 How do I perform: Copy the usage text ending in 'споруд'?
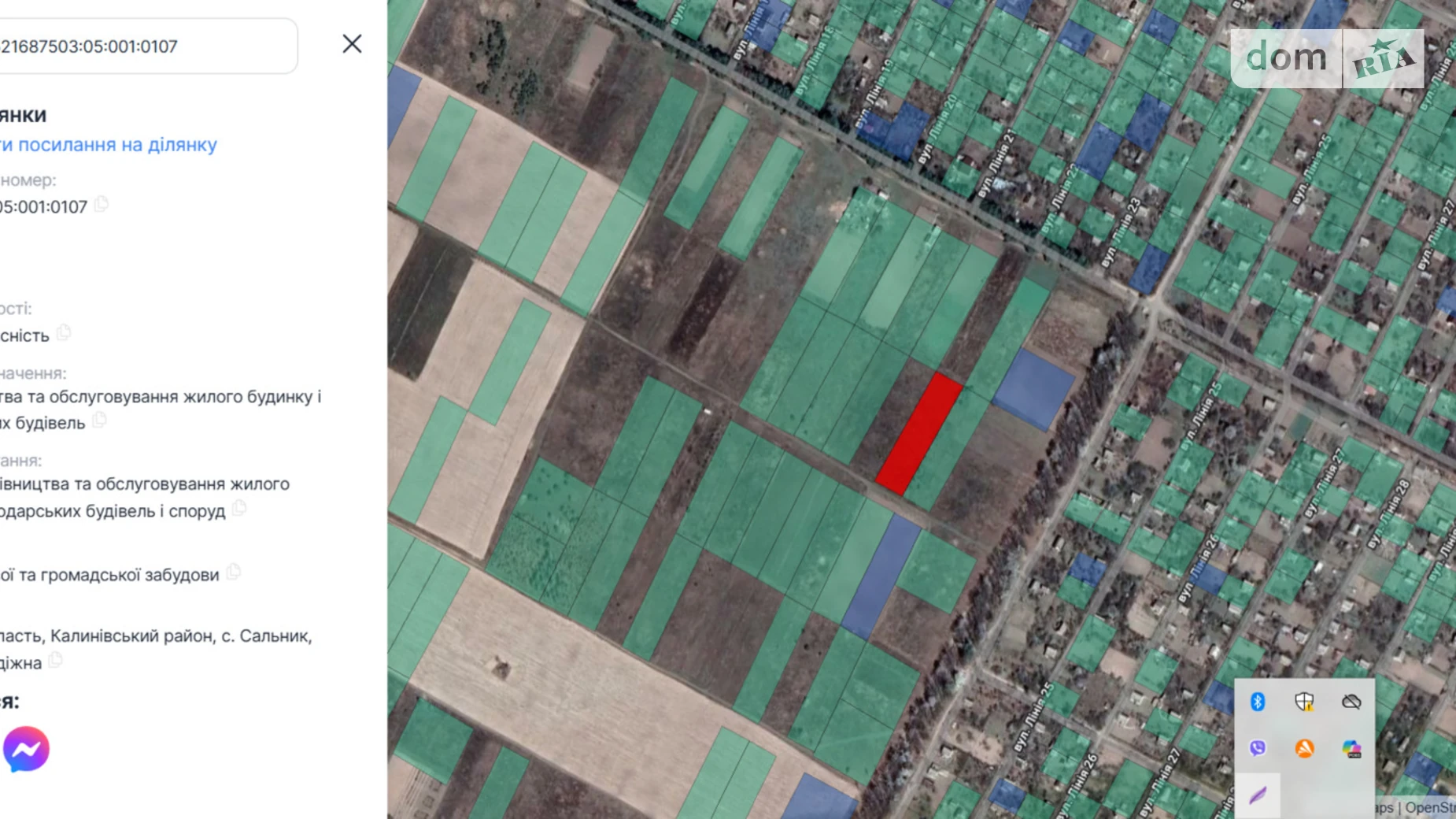tap(239, 509)
